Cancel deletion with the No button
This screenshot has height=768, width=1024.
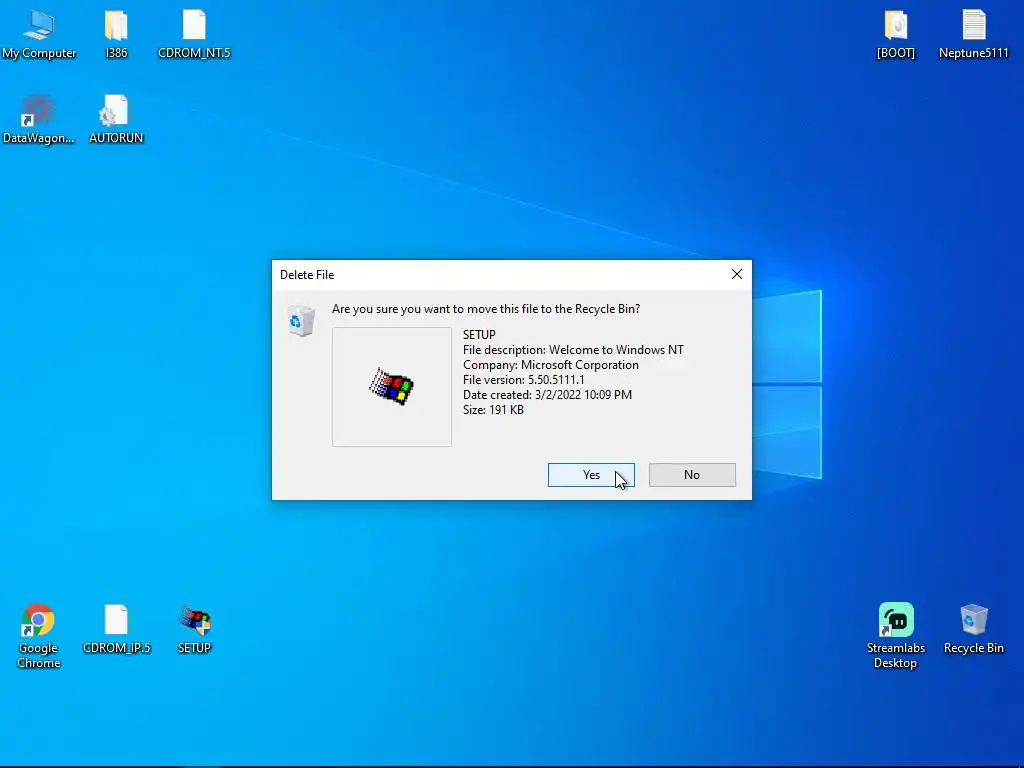pyautogui.click(x=692, y=475)
